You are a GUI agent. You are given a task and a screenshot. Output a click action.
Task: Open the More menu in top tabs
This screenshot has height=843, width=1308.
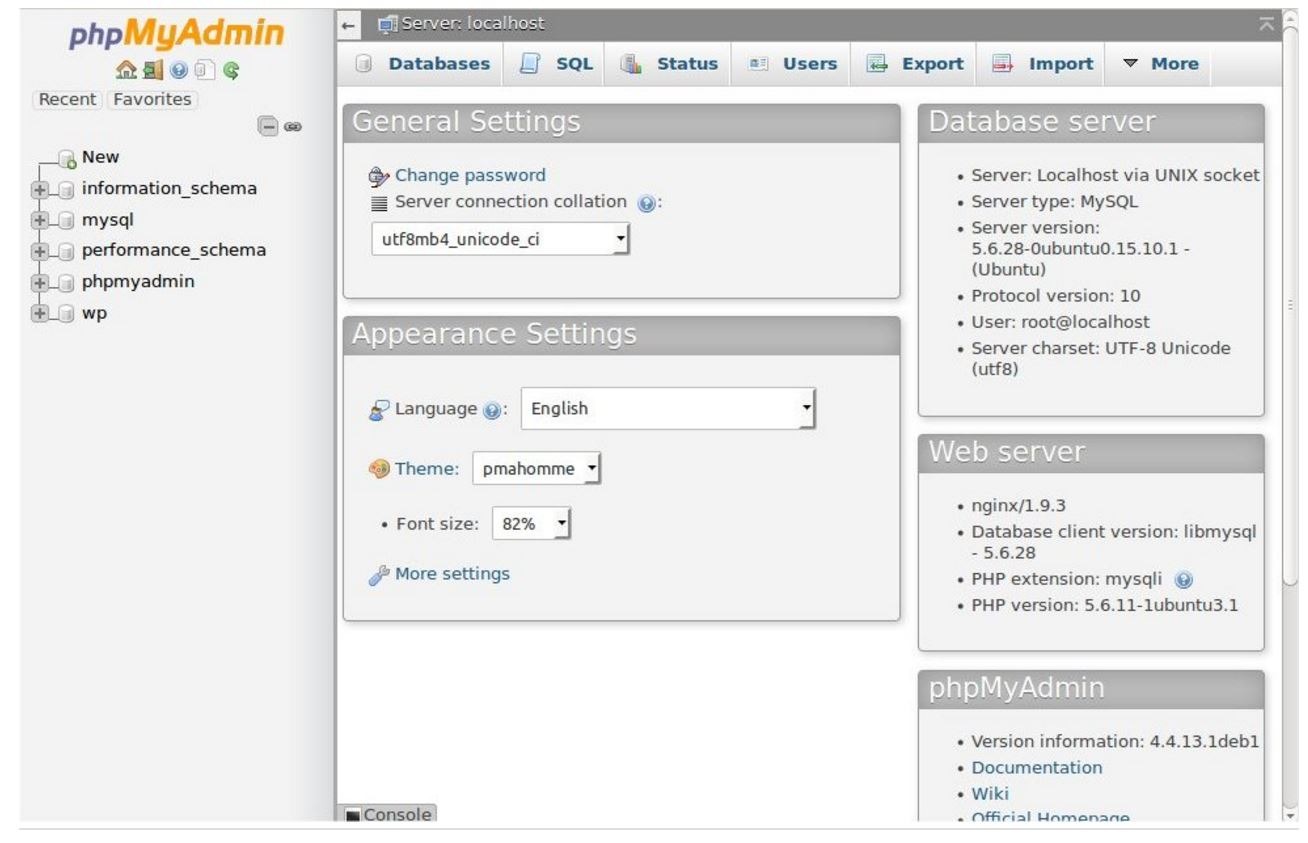1160,64
